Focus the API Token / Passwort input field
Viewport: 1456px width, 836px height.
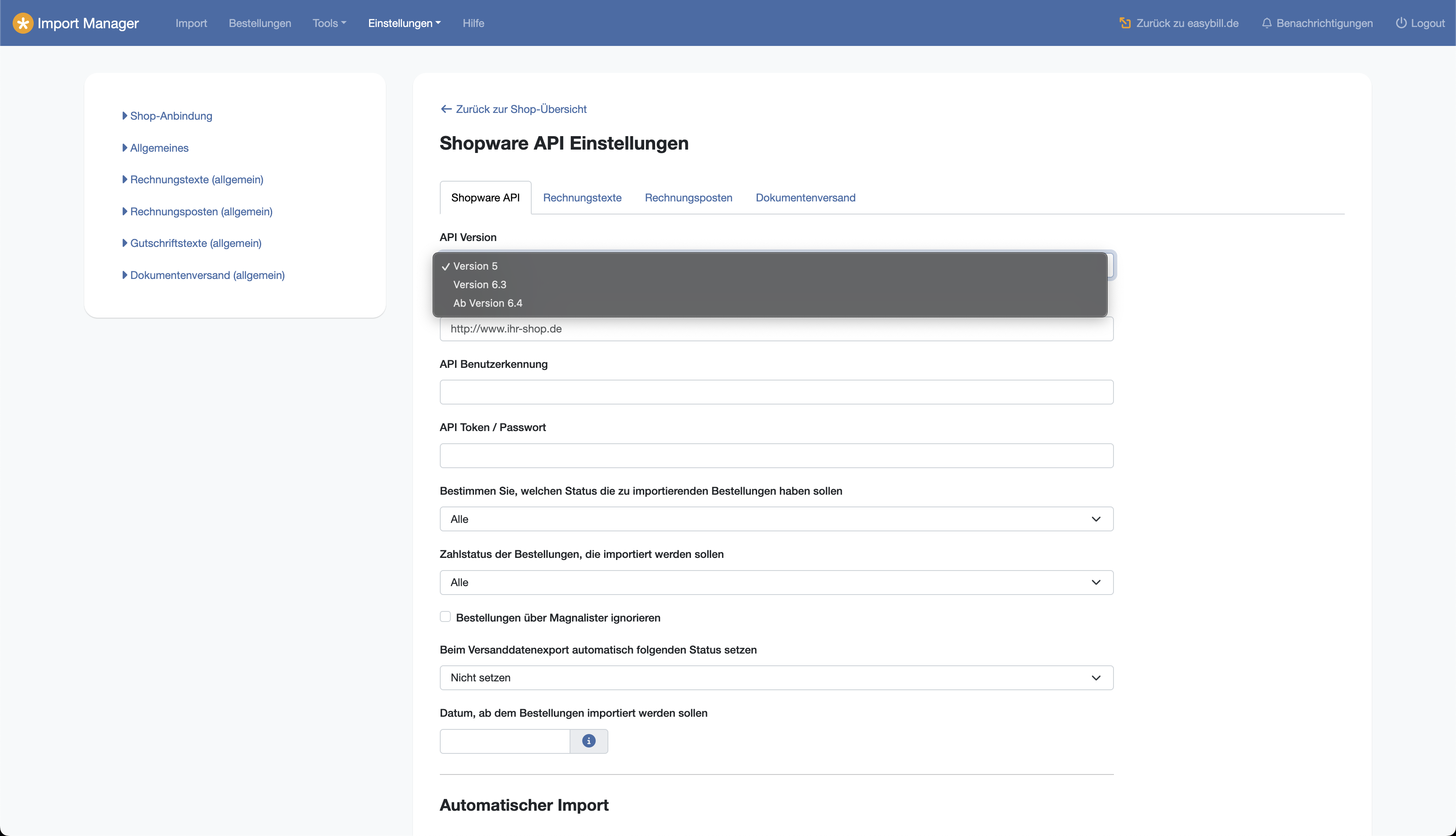(776, 456)
